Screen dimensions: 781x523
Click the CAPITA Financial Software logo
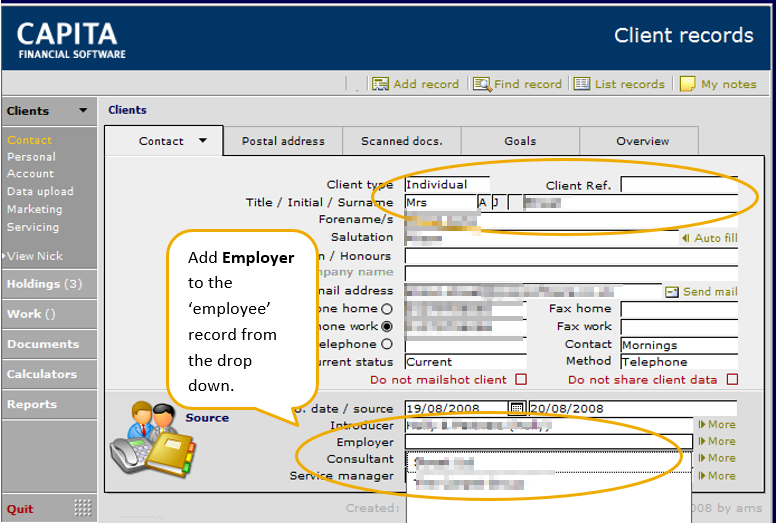click(71, 41)
